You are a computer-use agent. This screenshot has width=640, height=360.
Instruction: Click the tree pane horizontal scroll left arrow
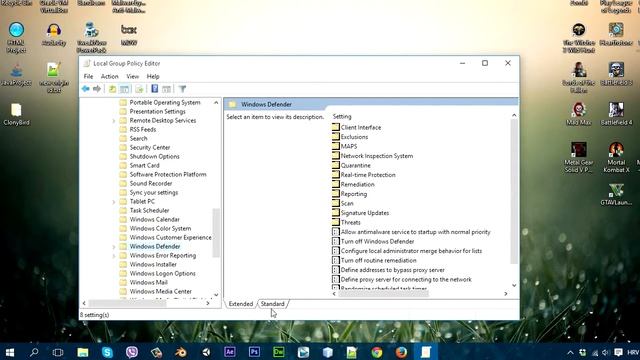(x=84, y=303)
